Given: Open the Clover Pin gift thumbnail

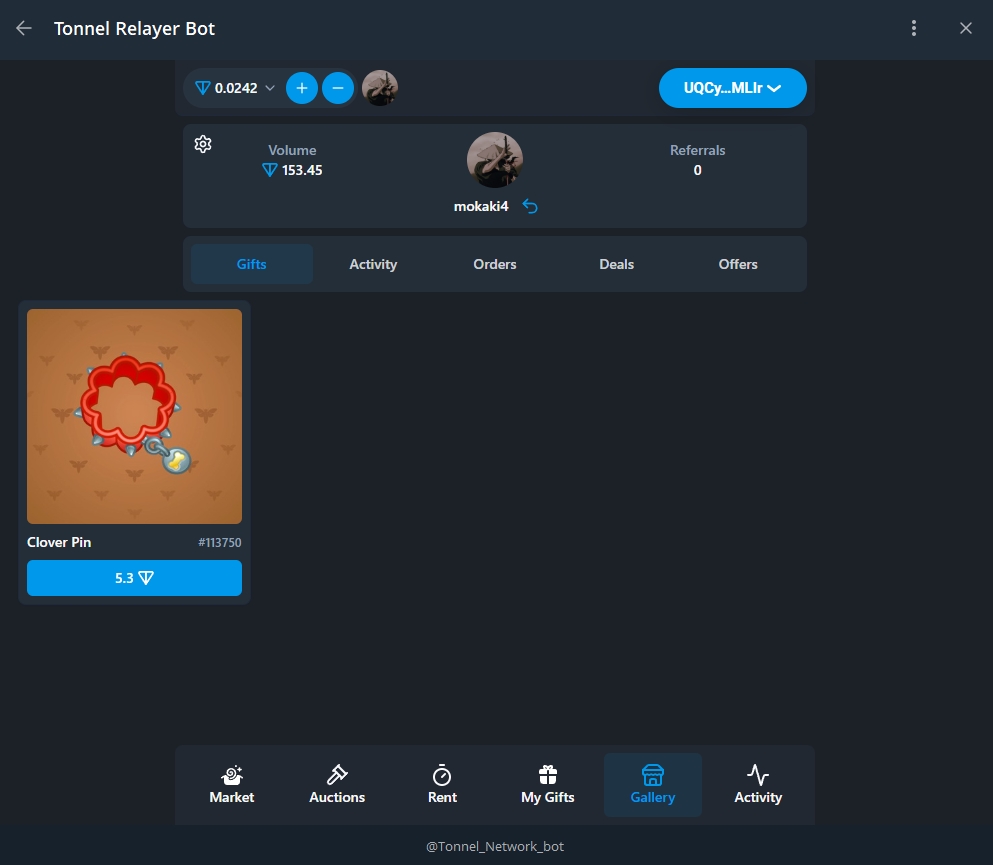Looking at the screenshot, I should (x=134, y=416).
